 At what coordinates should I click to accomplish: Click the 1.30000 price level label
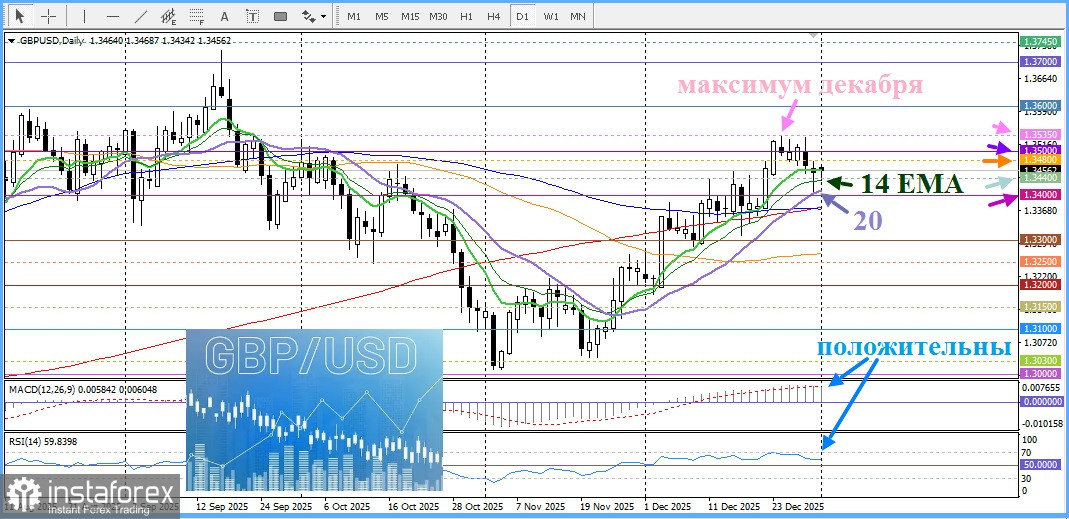1040,374
